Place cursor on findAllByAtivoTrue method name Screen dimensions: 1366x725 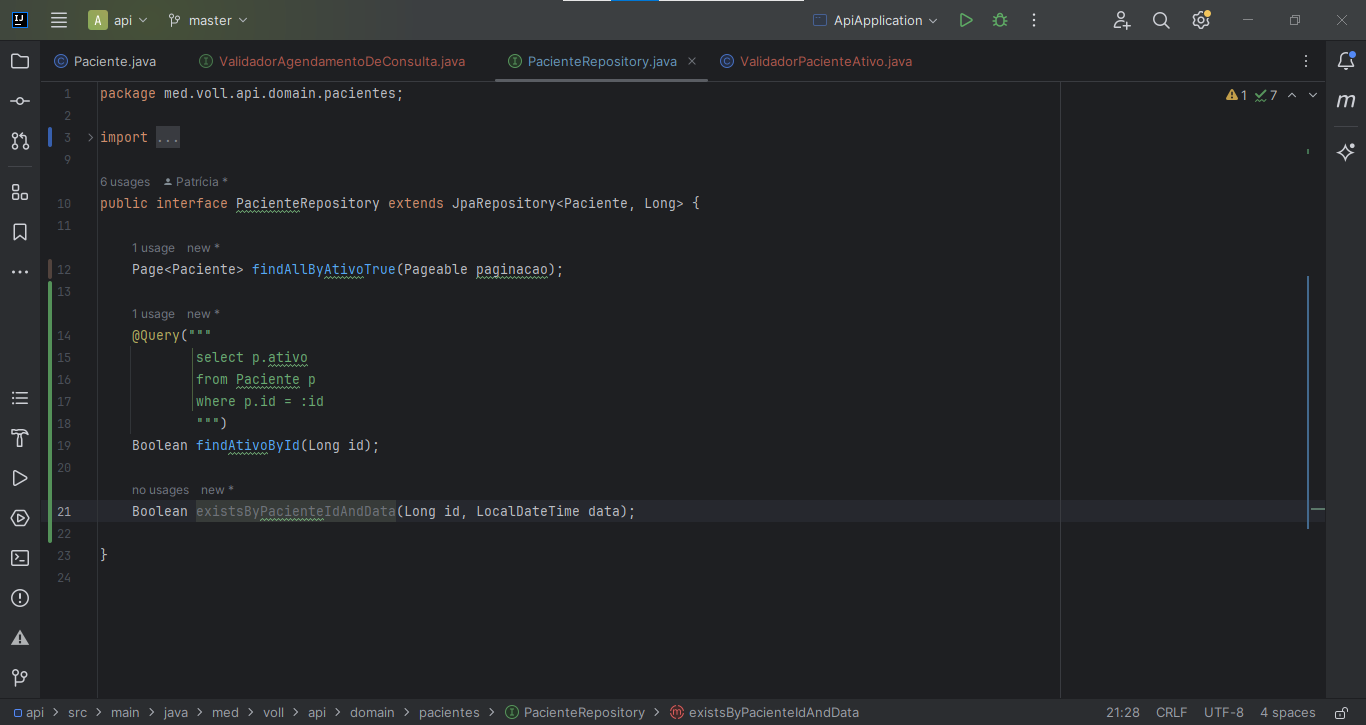click(x=324, y=269)
